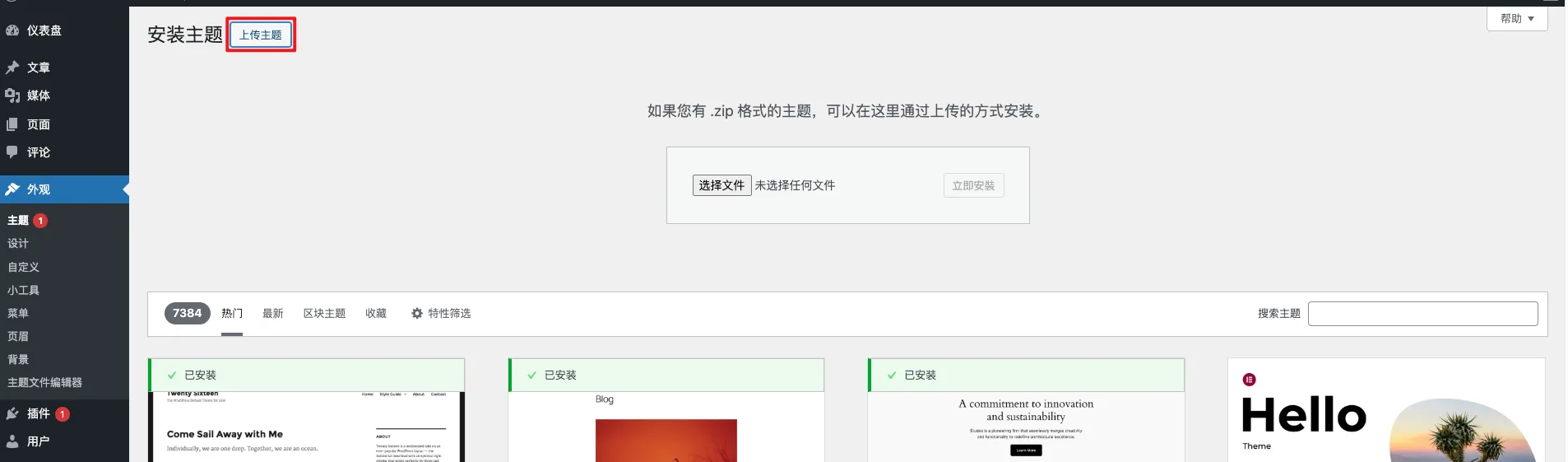Click the Search Themes (搜索主题) input field
Image resolution: width=1568 pixels, height=462 pixels.
(x=1422, y=314)
